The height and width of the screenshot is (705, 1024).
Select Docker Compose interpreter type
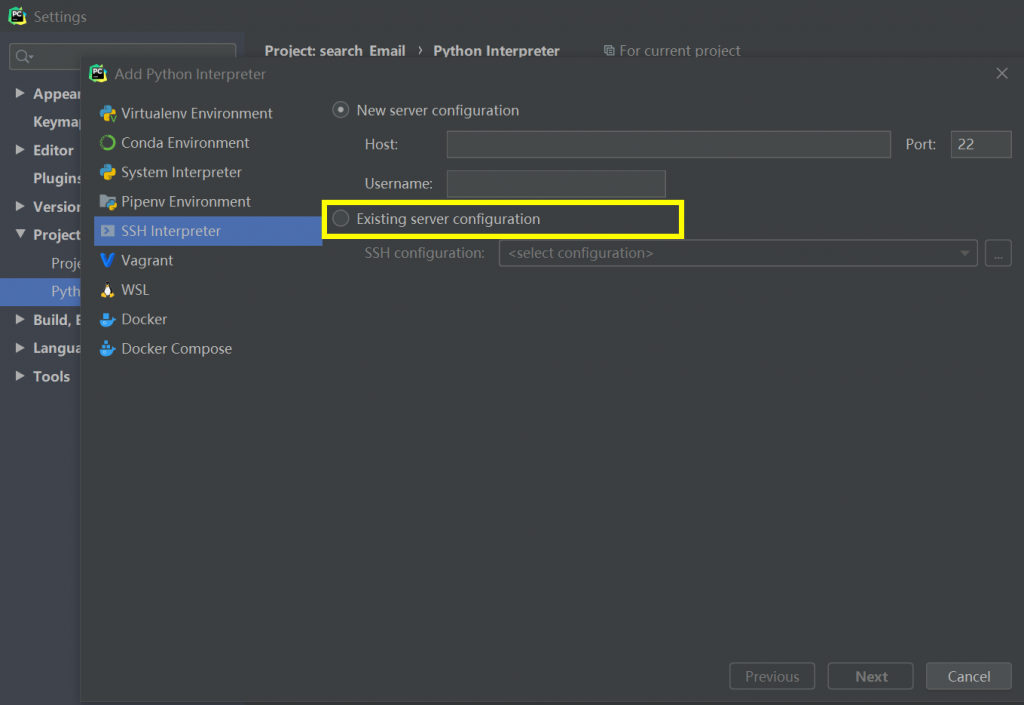(x=208, y=349)
